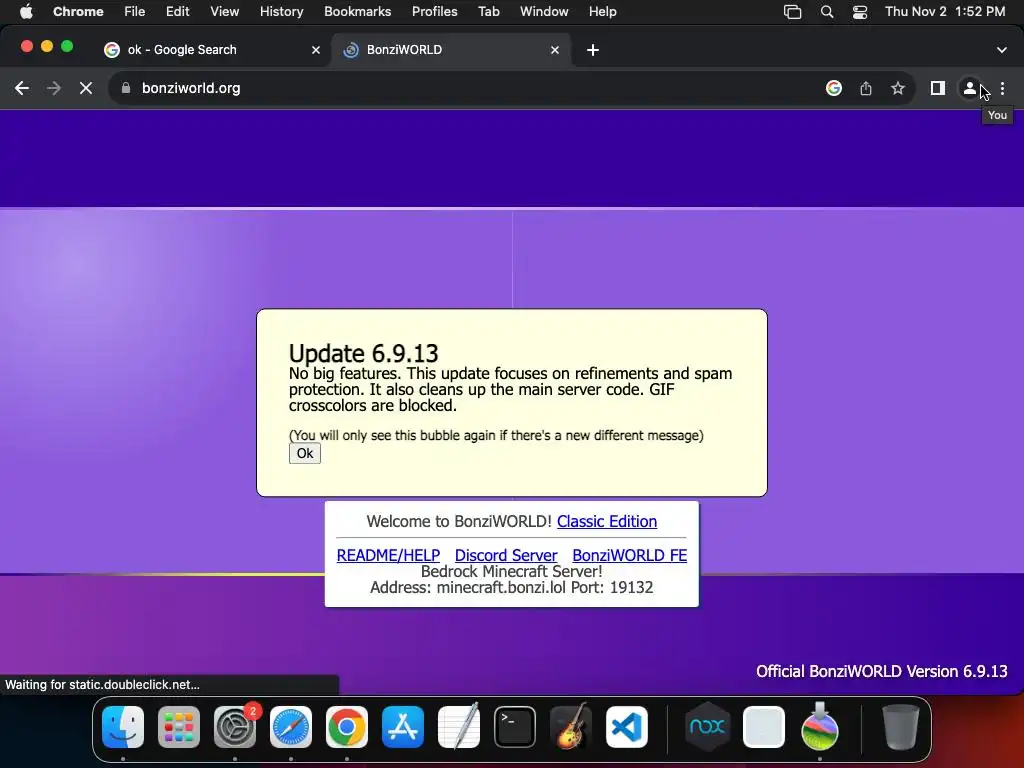Open GarageBand from the Dock
Screen dimensions: 1024x768
[x=571, y=727]
